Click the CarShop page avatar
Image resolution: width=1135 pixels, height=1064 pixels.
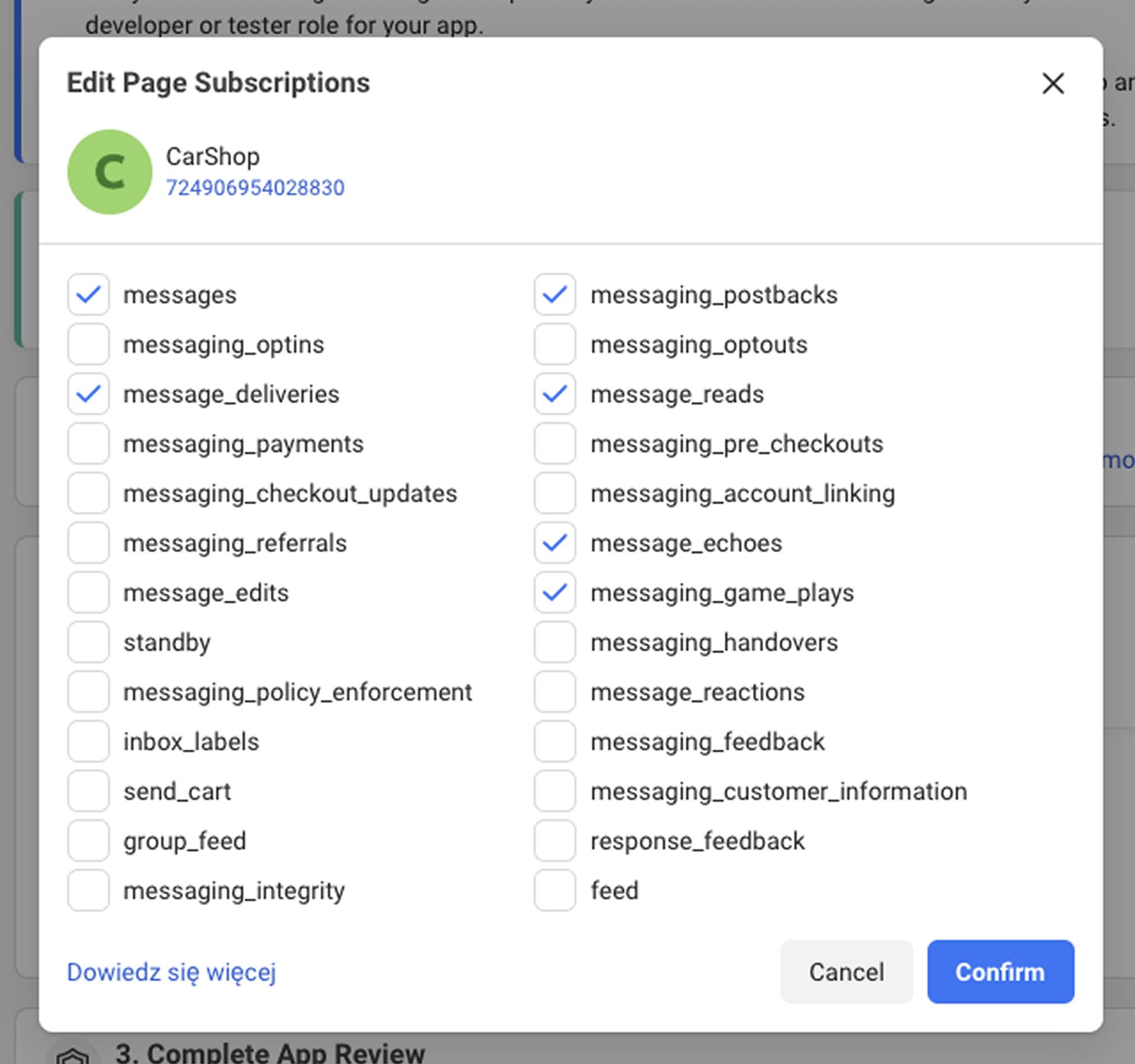point(110,172)
